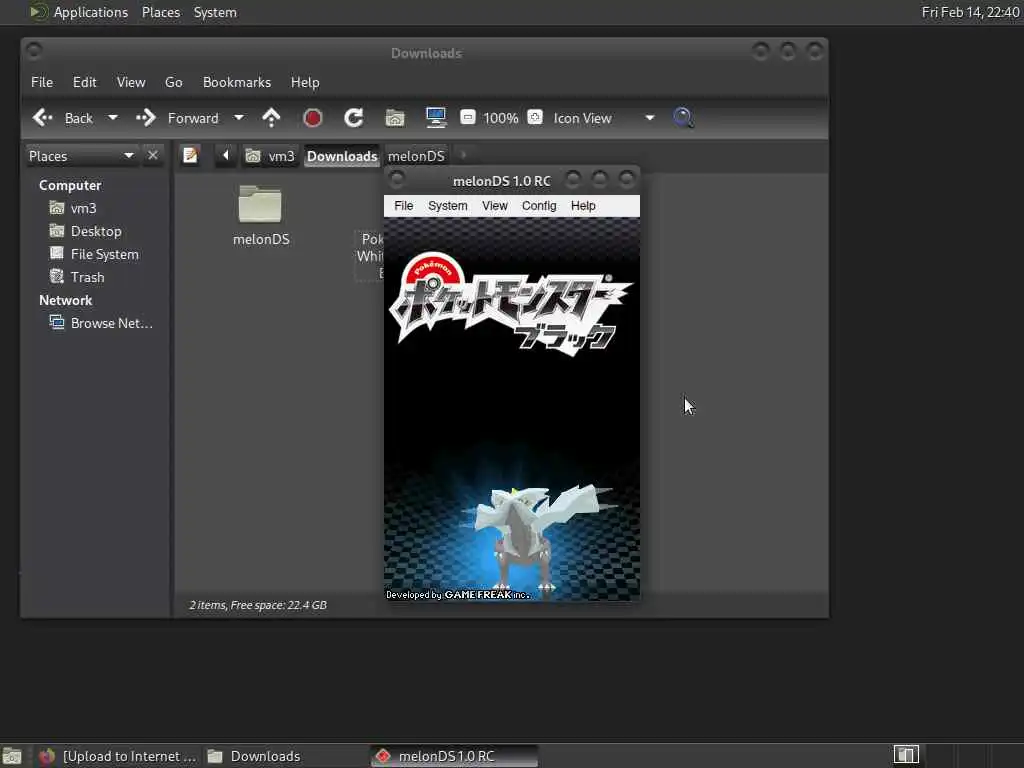Image resolution: width=1024 pixels, height=768 pixels.
Task: Click the show desktop icon in bottom panel
Action: pos(12,756)
